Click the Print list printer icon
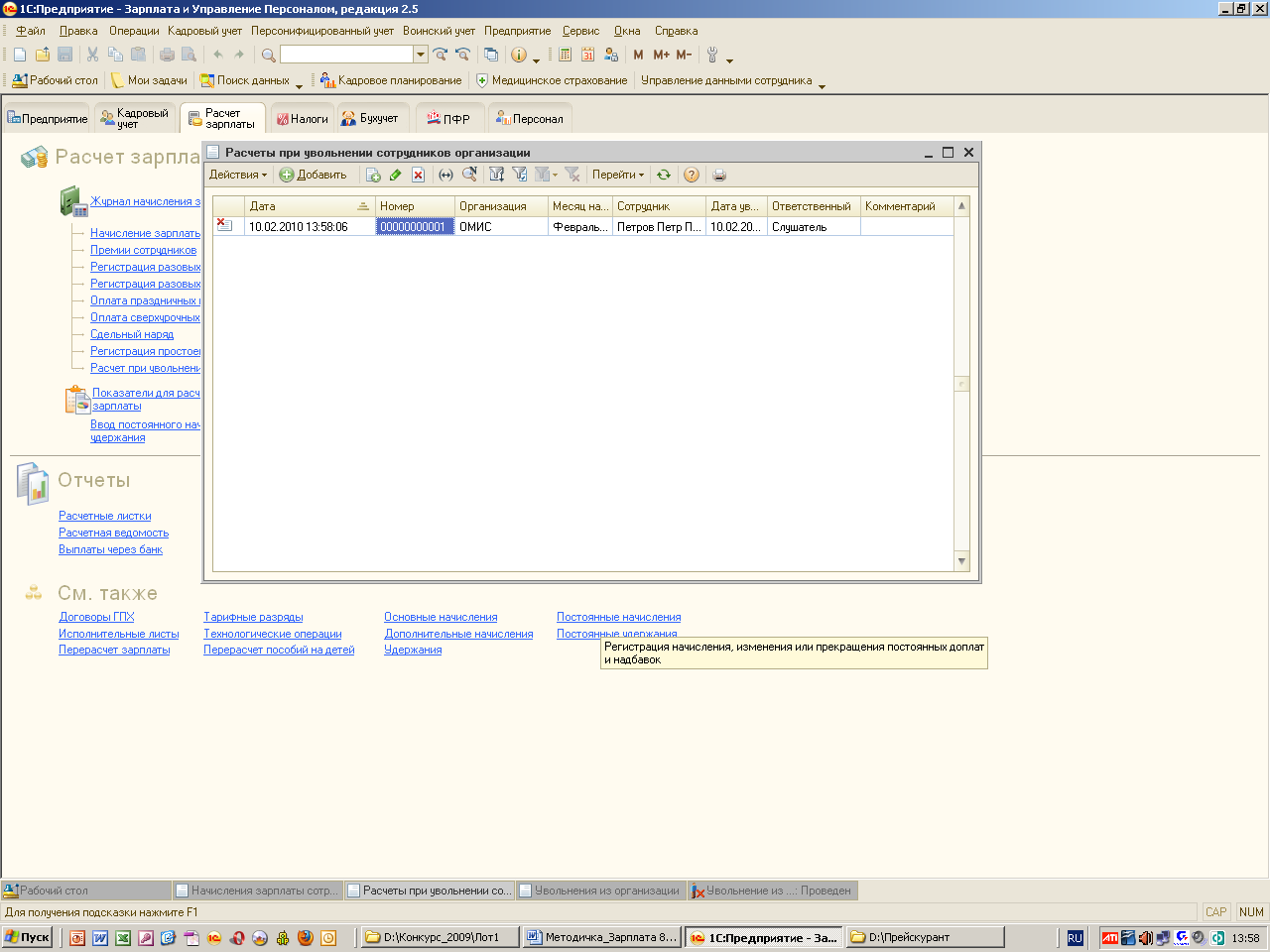The height and width of the screenshot is (952, 1270). (x=719, y=175)
